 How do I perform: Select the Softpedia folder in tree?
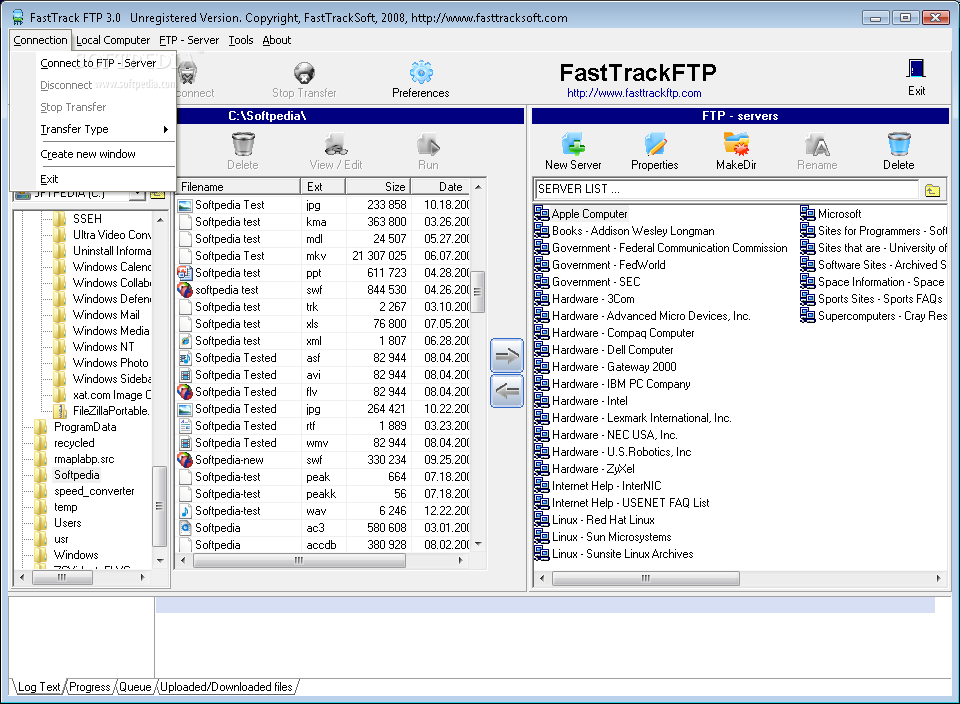coord(76,475)
